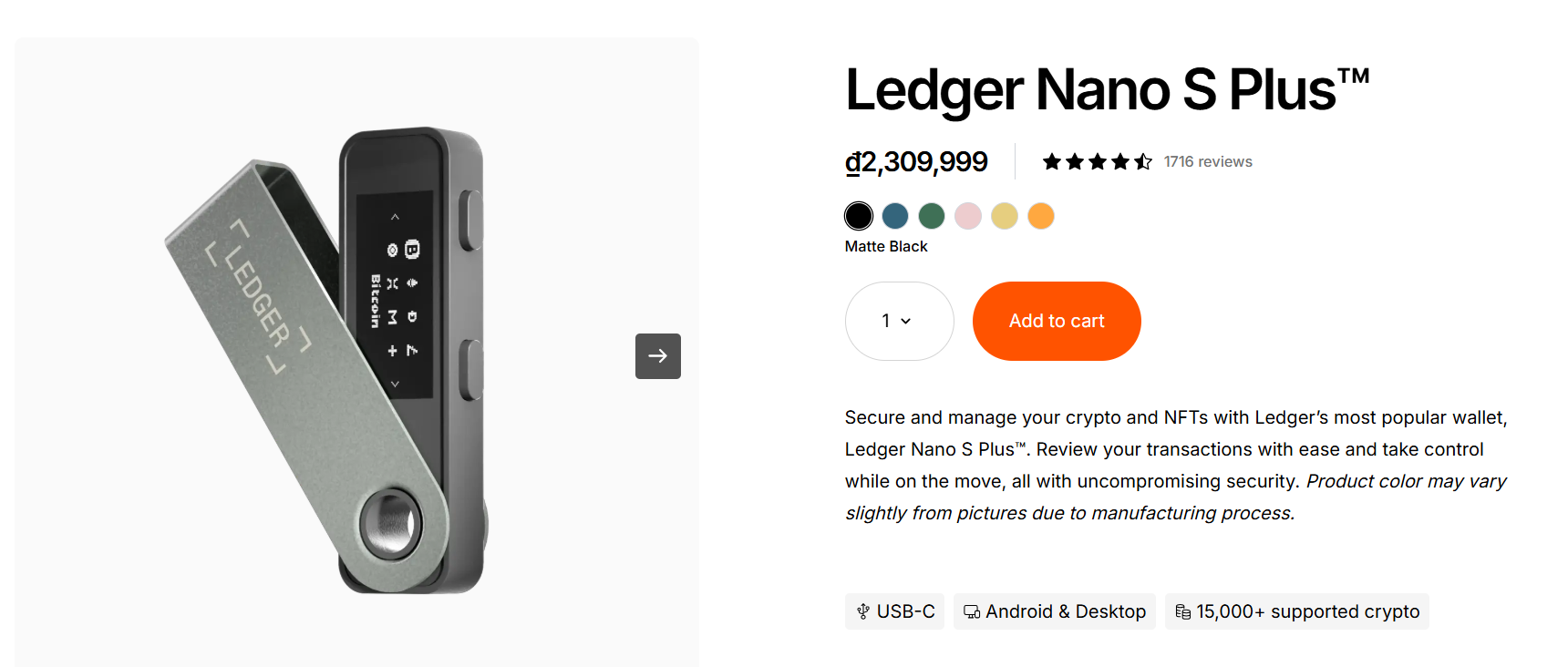Viewport: 1568px width, 667px height.
Task: Pick the green color swatch
Action: point(932,216)
